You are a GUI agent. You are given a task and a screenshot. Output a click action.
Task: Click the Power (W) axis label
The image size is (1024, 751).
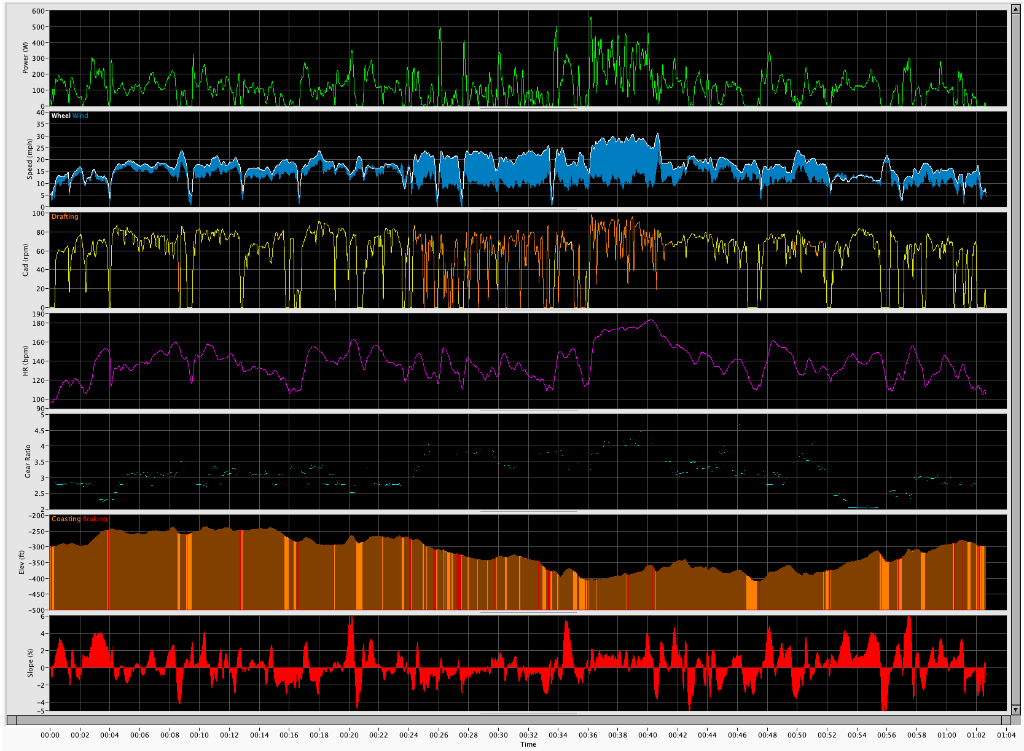pos(26,58)
